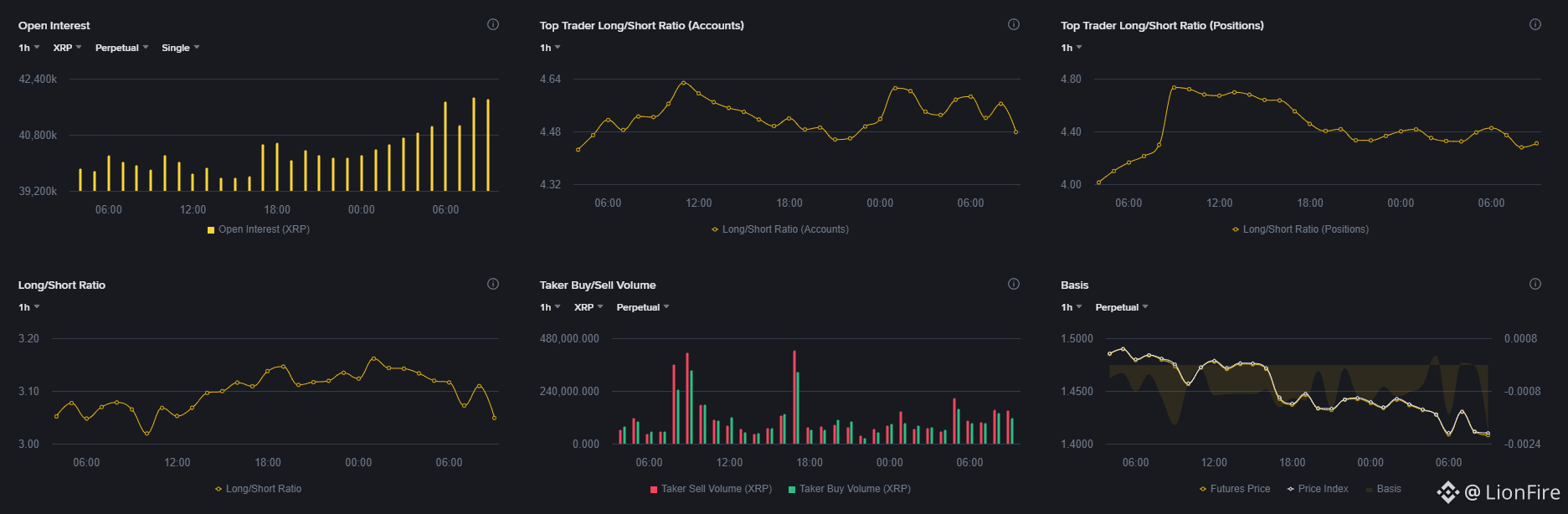Screen dimensions: 1568x514
Task: Expand the Perpetual dropdown in Basis panel
Action: tap(1122, 307)
